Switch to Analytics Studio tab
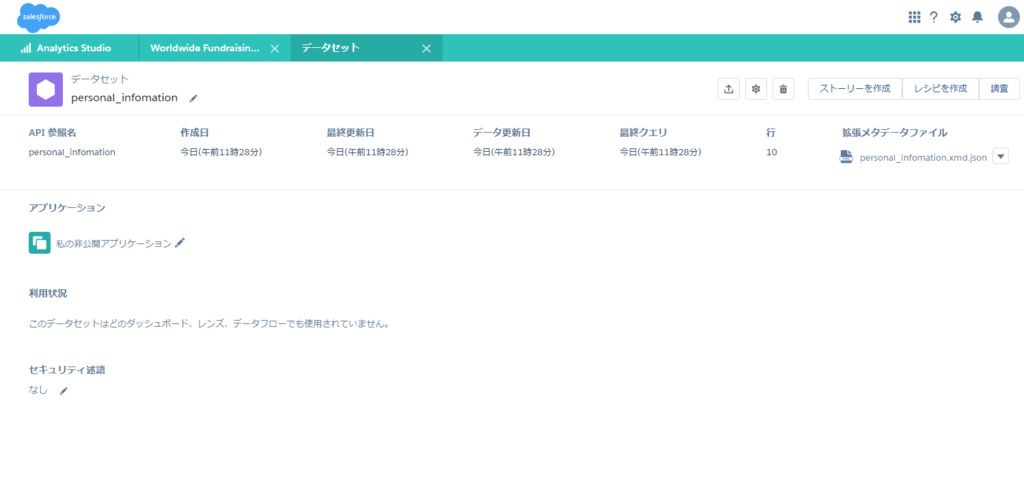Image resolution: width=1024 pixels, height=480 pixels. point(69,48)
